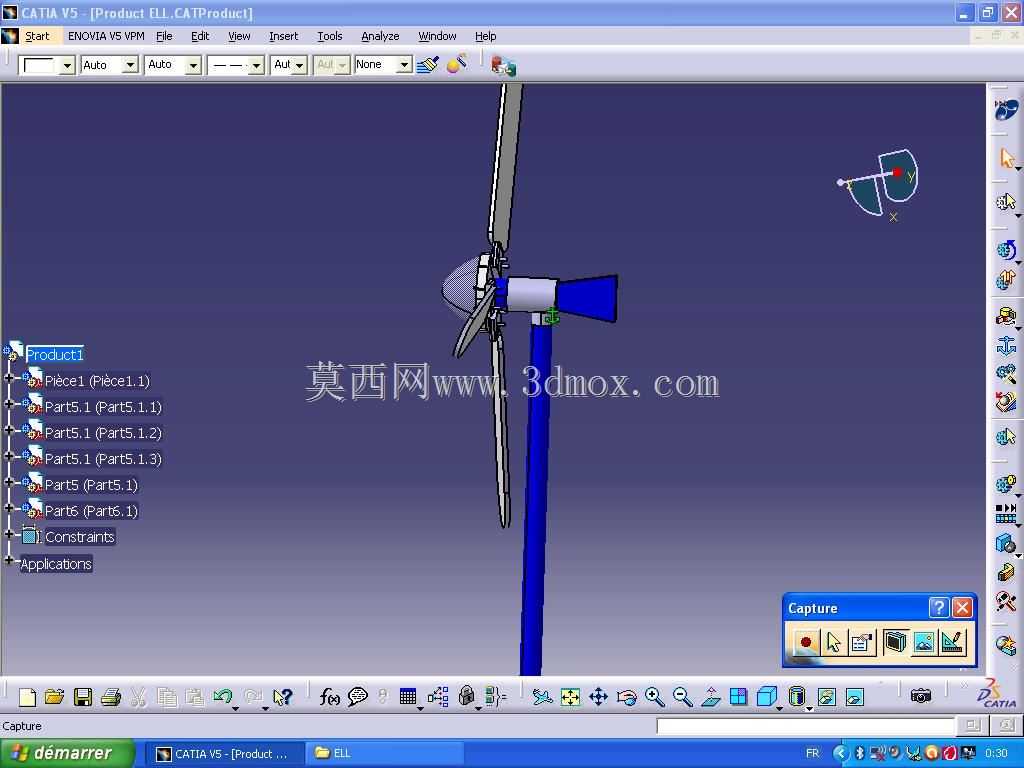This screenshot has width=1024, height=768.
Task: Click the Clash detection hammer icon
Action: (1006, 599)
